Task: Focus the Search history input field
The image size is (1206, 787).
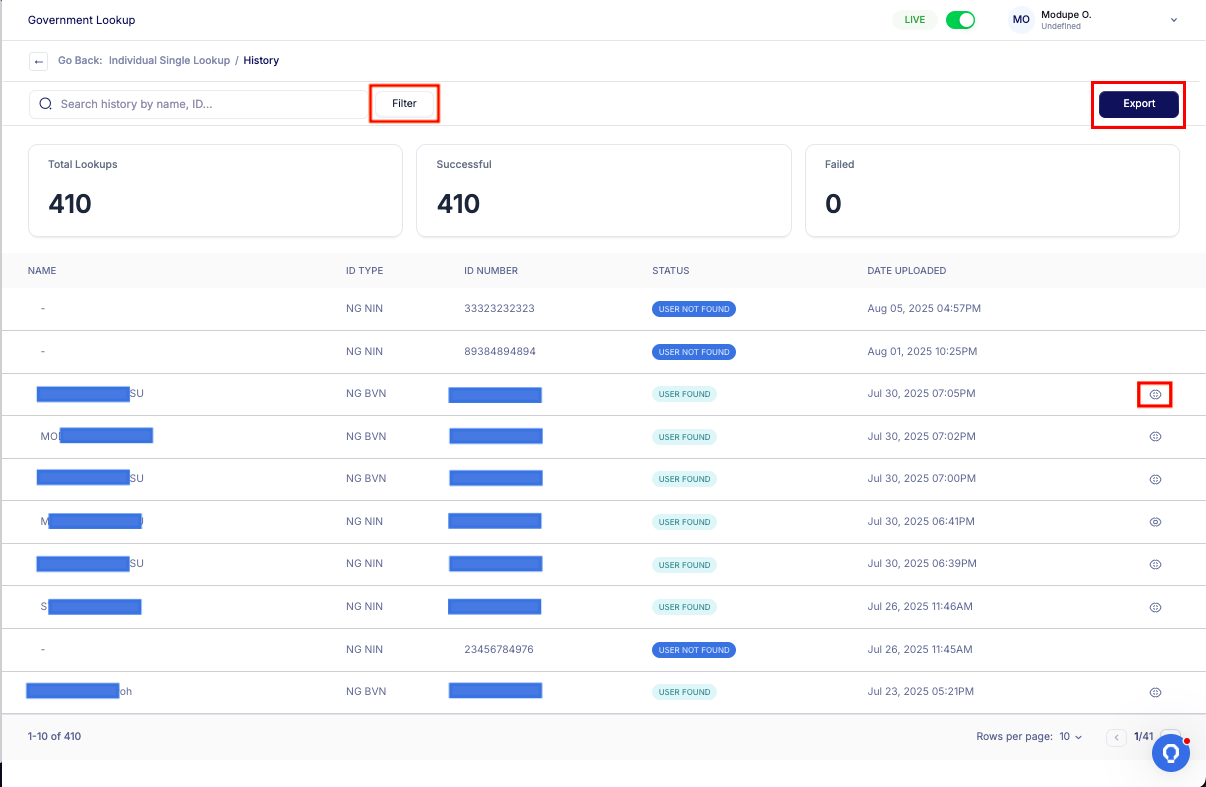Action: click(210, 104)
